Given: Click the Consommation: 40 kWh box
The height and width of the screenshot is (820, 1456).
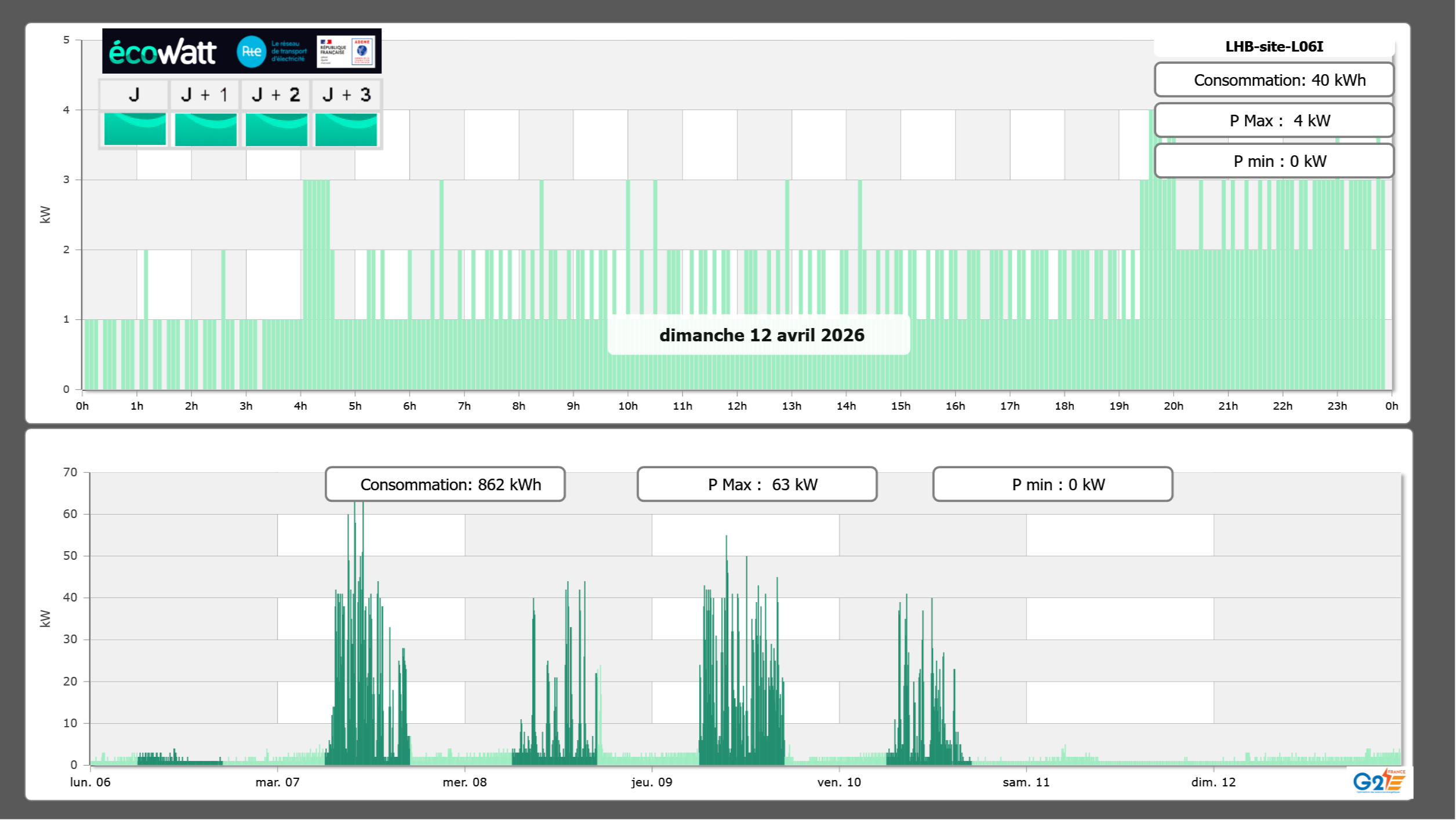Looking at the screenshot, I should coord(1274,80).
